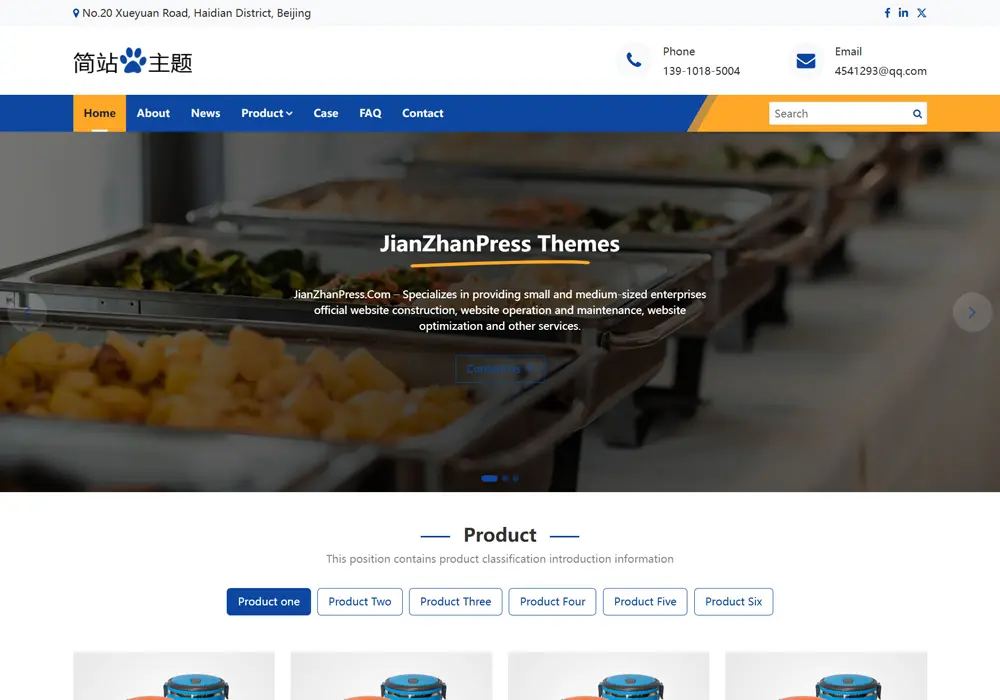Open the Home menu item

[x=99, y=113]
